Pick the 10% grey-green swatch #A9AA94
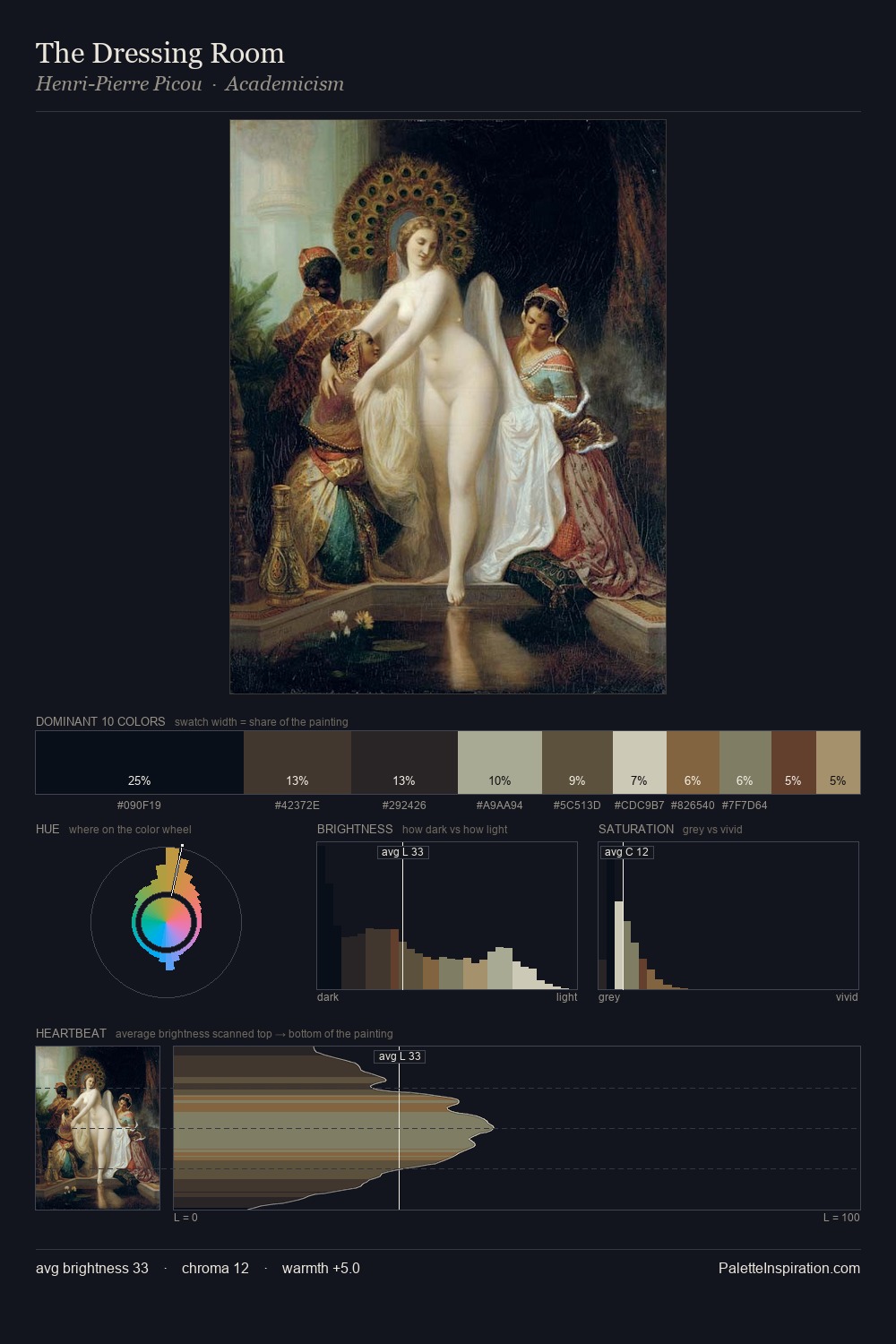This screenshot has height=1344, width=896. tap(500, 762)
